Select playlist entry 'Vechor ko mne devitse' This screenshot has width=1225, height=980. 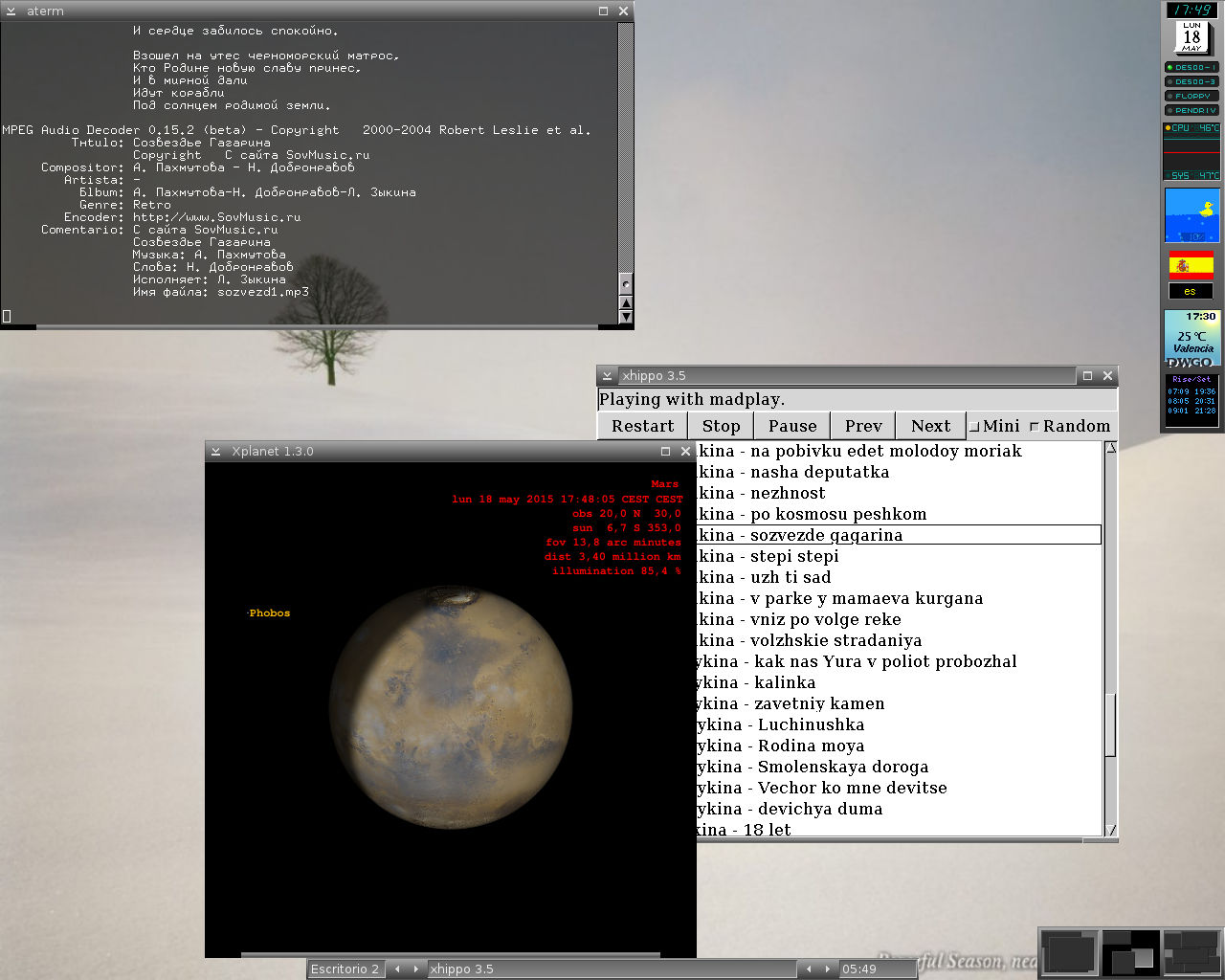(899, 788)
